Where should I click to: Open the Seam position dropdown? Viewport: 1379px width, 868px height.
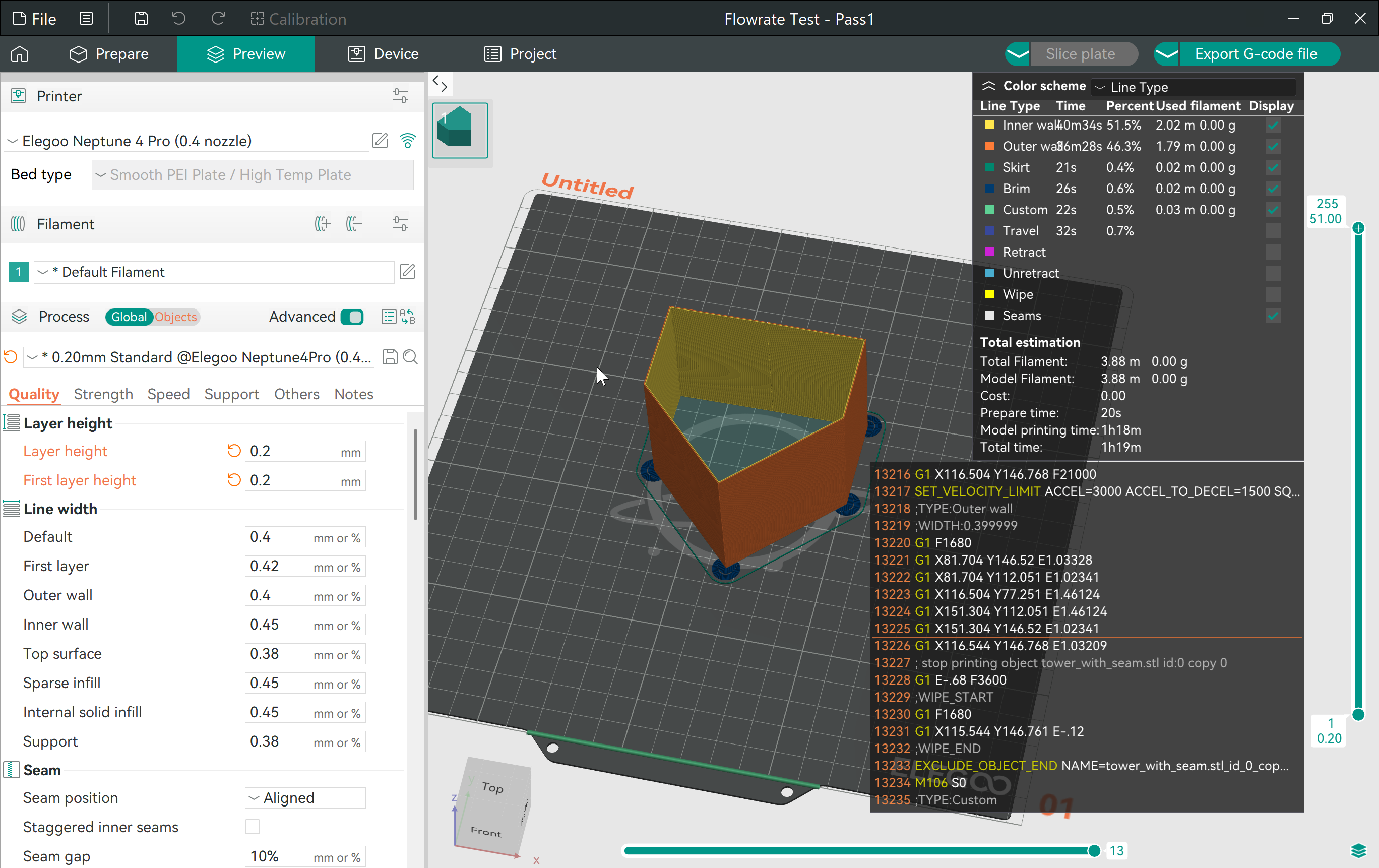305,798
